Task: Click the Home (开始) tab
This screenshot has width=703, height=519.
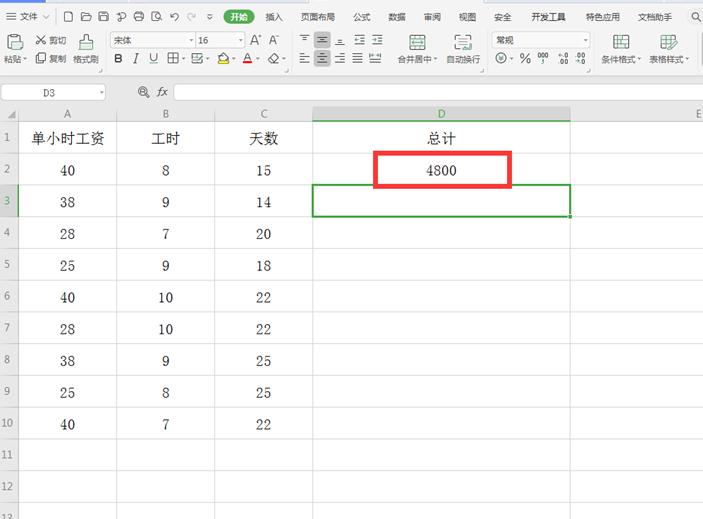Action: [x=239, y=17]
